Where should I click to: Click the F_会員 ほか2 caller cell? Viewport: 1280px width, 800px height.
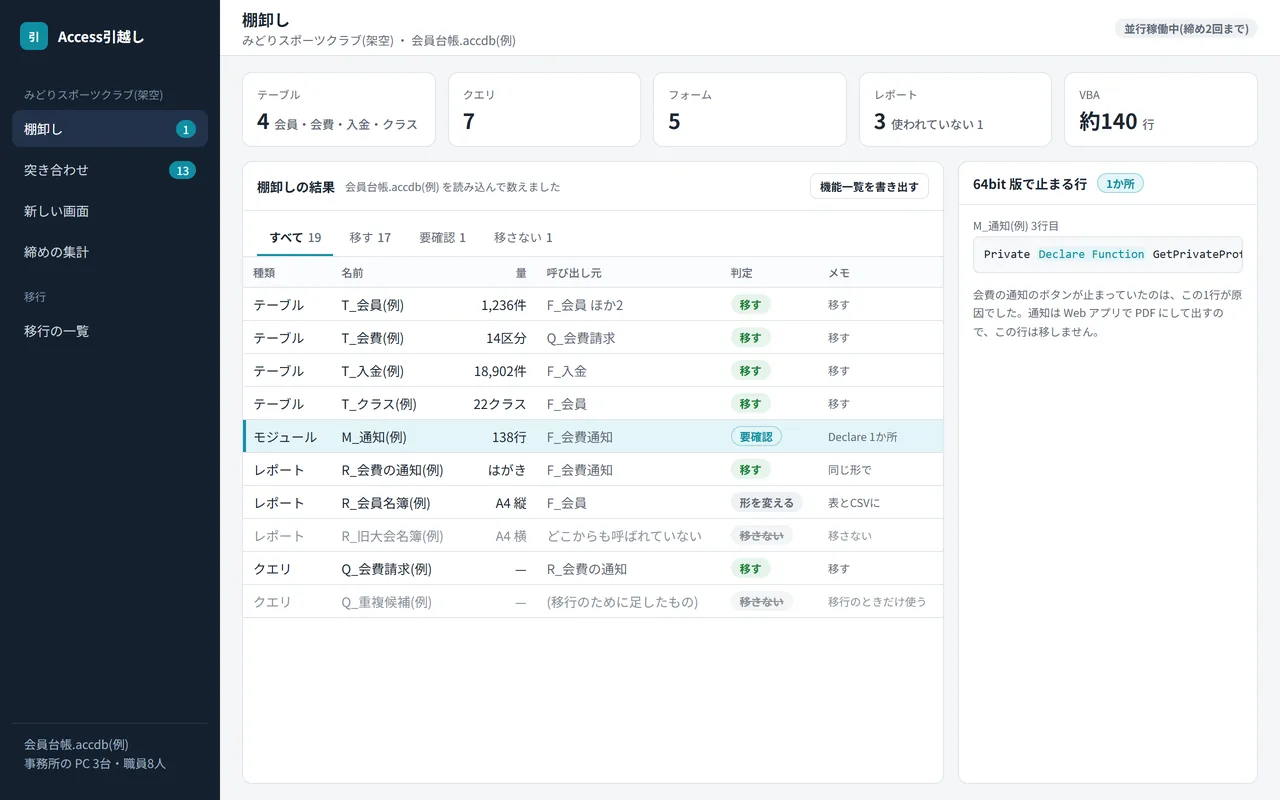[585, 305]
